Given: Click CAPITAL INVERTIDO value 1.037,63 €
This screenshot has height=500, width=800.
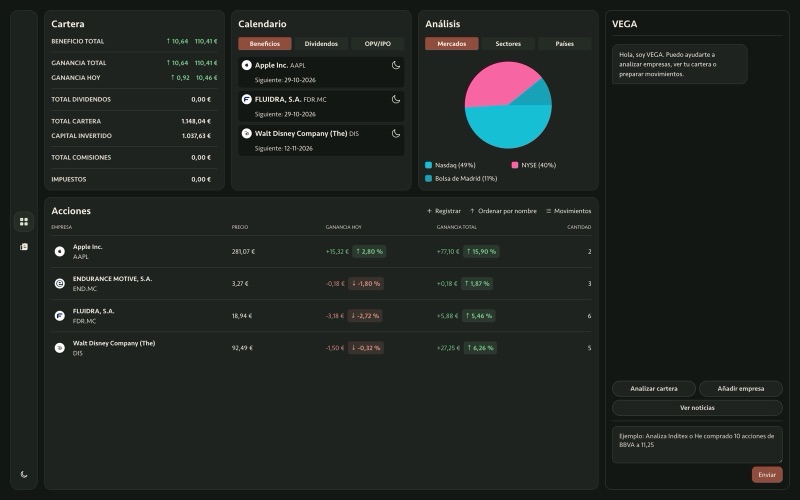Looking at the screenshot, I should 196,136.
